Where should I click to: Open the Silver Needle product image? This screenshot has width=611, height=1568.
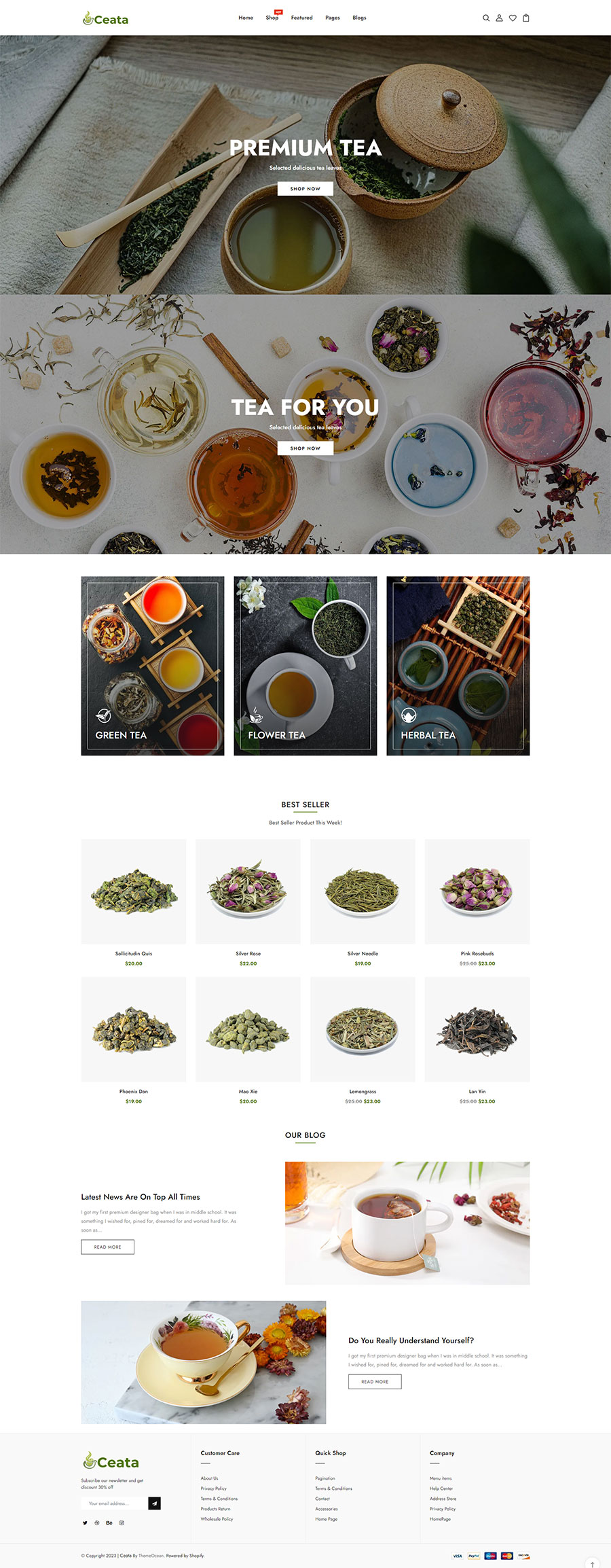pyautogui.click(x=363, y=891)
